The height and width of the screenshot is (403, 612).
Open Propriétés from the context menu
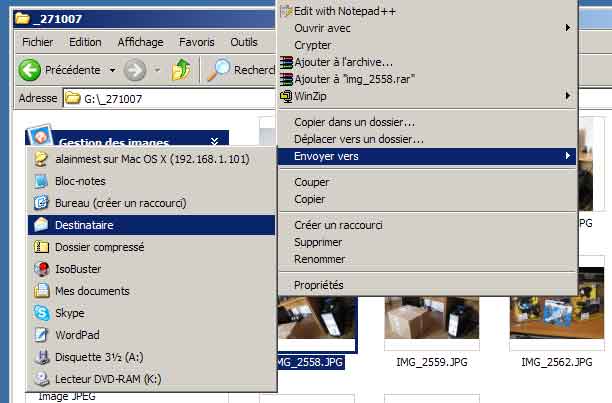(427, 285)
